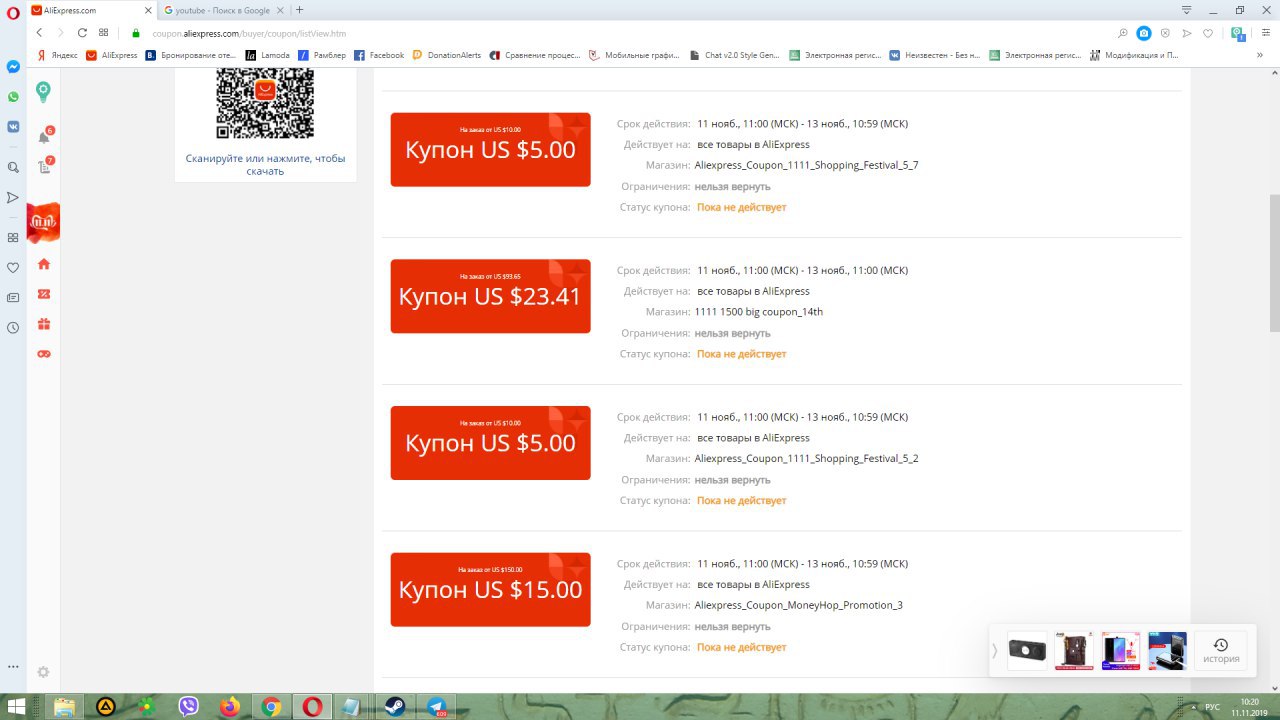Open the sidebar orders list icon
Viewport: 1280px width, 720px height.
pyautogui.click(x=44, y=167)
